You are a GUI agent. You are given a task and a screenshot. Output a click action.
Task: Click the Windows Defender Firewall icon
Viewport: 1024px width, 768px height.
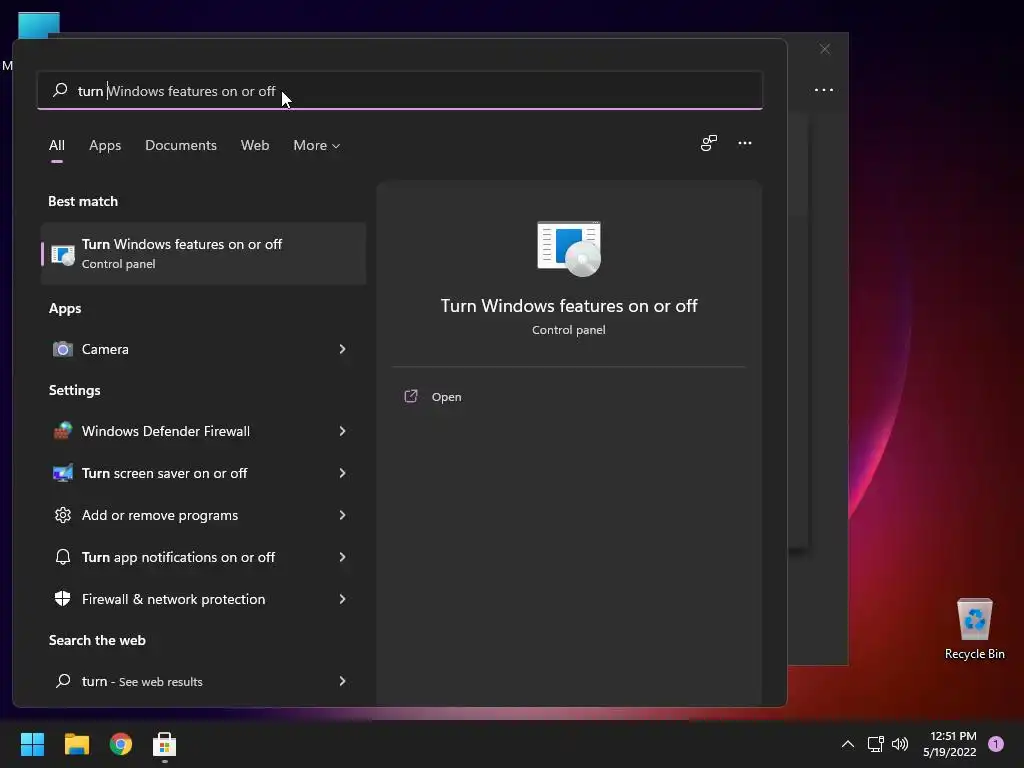pyautogui.click(x=63, y=431)
